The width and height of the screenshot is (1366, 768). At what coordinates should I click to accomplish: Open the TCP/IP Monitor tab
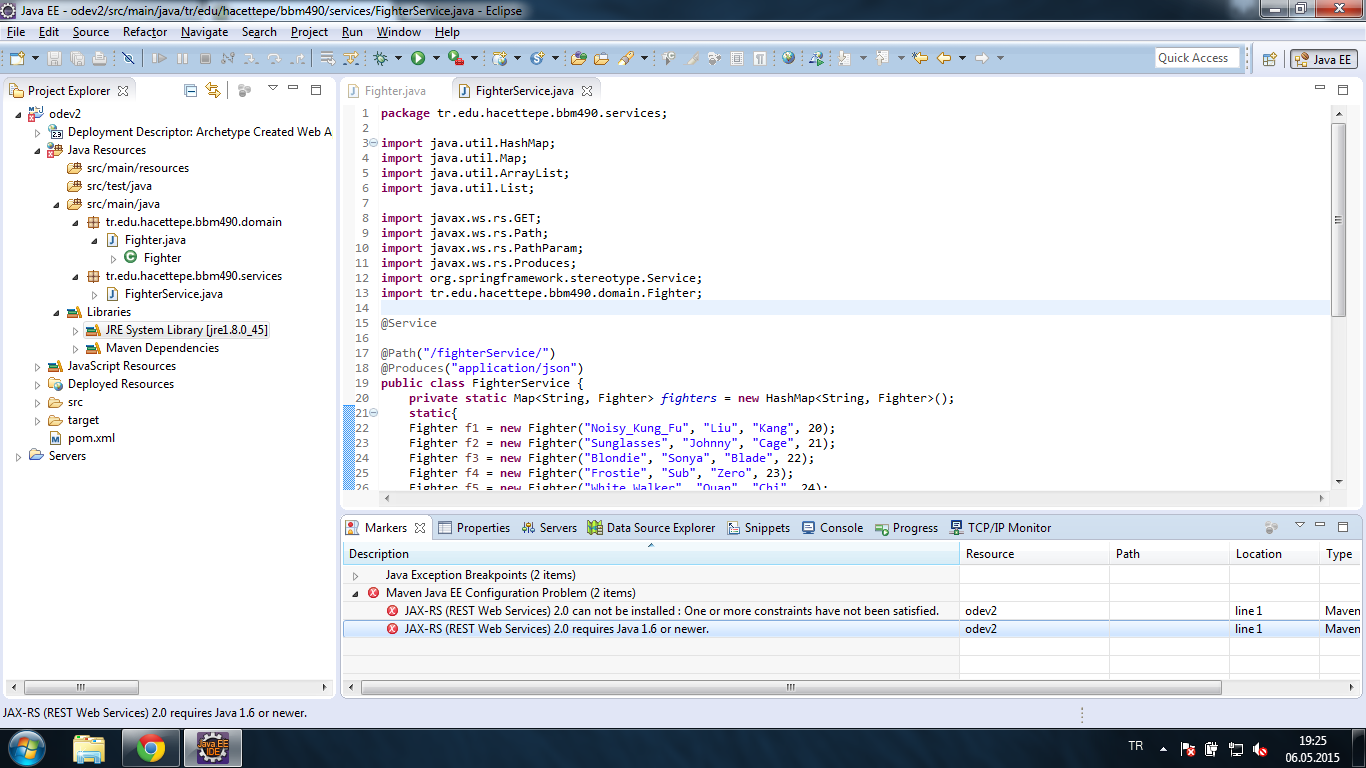tap(1000, 528)
